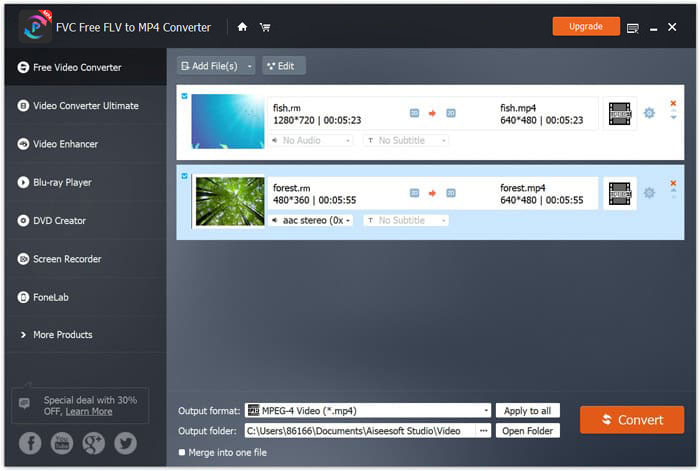This screenshot has width=700, height=471.
Task: Click the Upgrade button
Action: click(586, 26)
